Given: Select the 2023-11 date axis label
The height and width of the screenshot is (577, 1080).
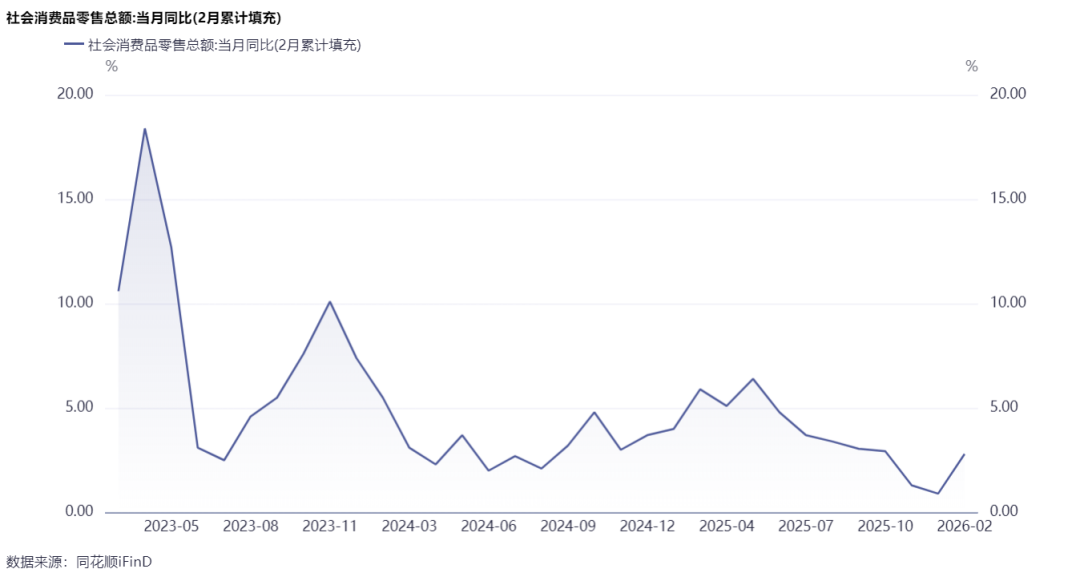Looking at the screenshot, I should [330, 527].
